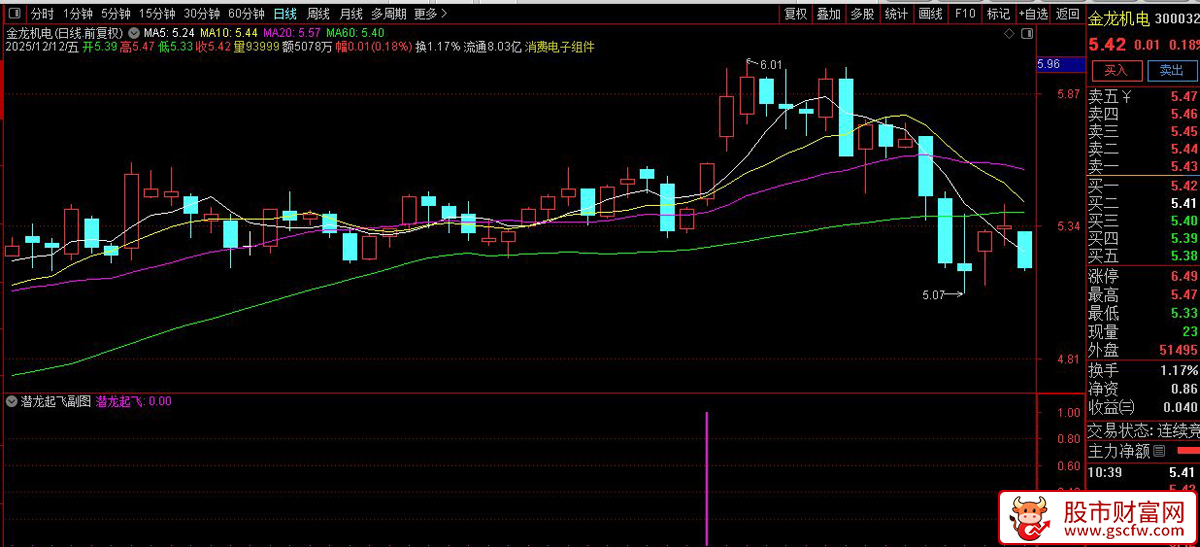Image resolution: width=1200 pixels, height=547 pixels.
Task: Click the 主力净额 list icon
Action: (1159, 451)
